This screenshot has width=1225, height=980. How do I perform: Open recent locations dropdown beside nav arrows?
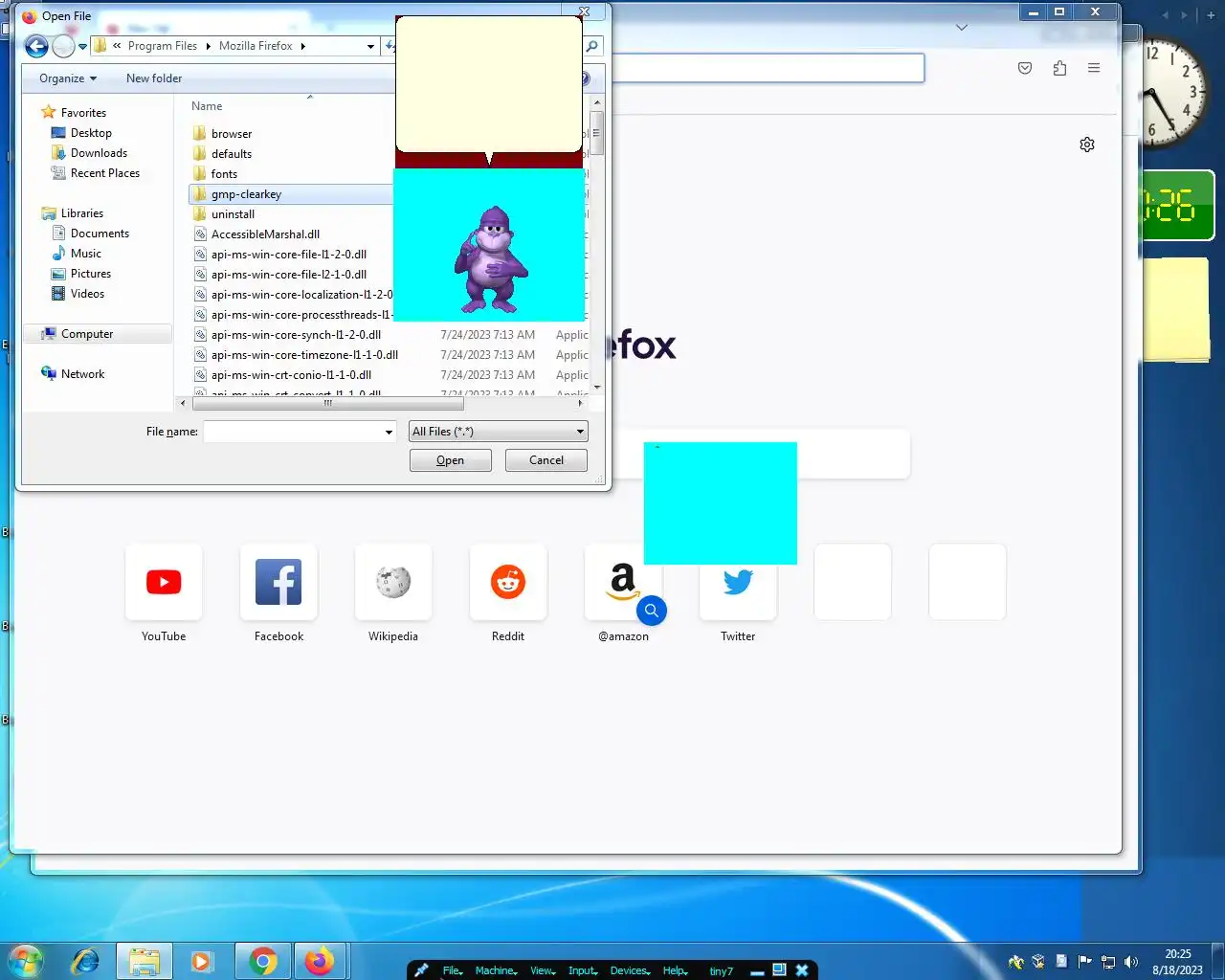(82, 46)
